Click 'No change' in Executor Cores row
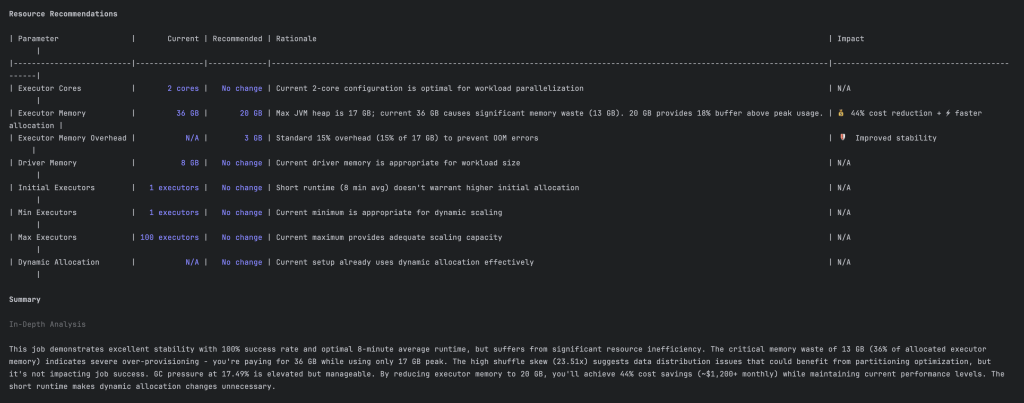The width and height of the screenshot is (1024, 403). tap(241, 88)
